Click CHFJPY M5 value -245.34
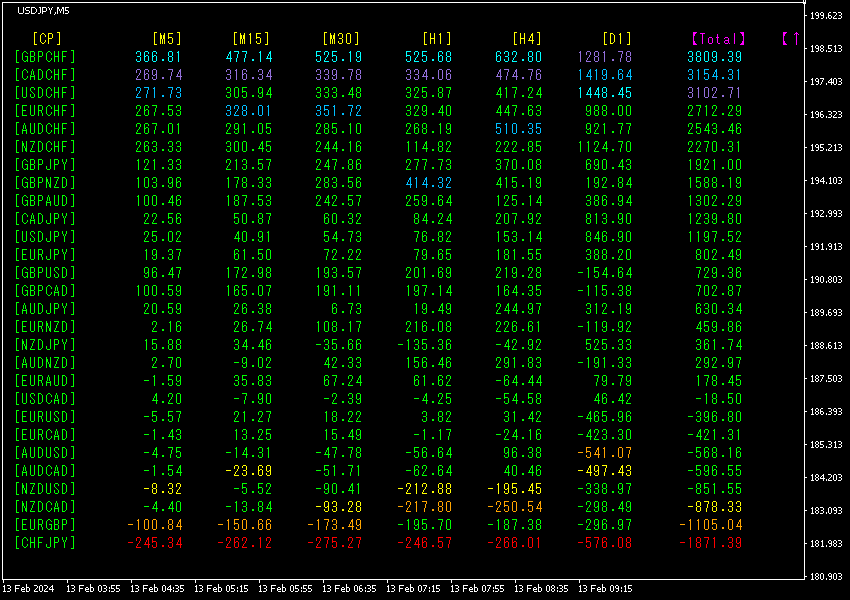 coord(154,543)
